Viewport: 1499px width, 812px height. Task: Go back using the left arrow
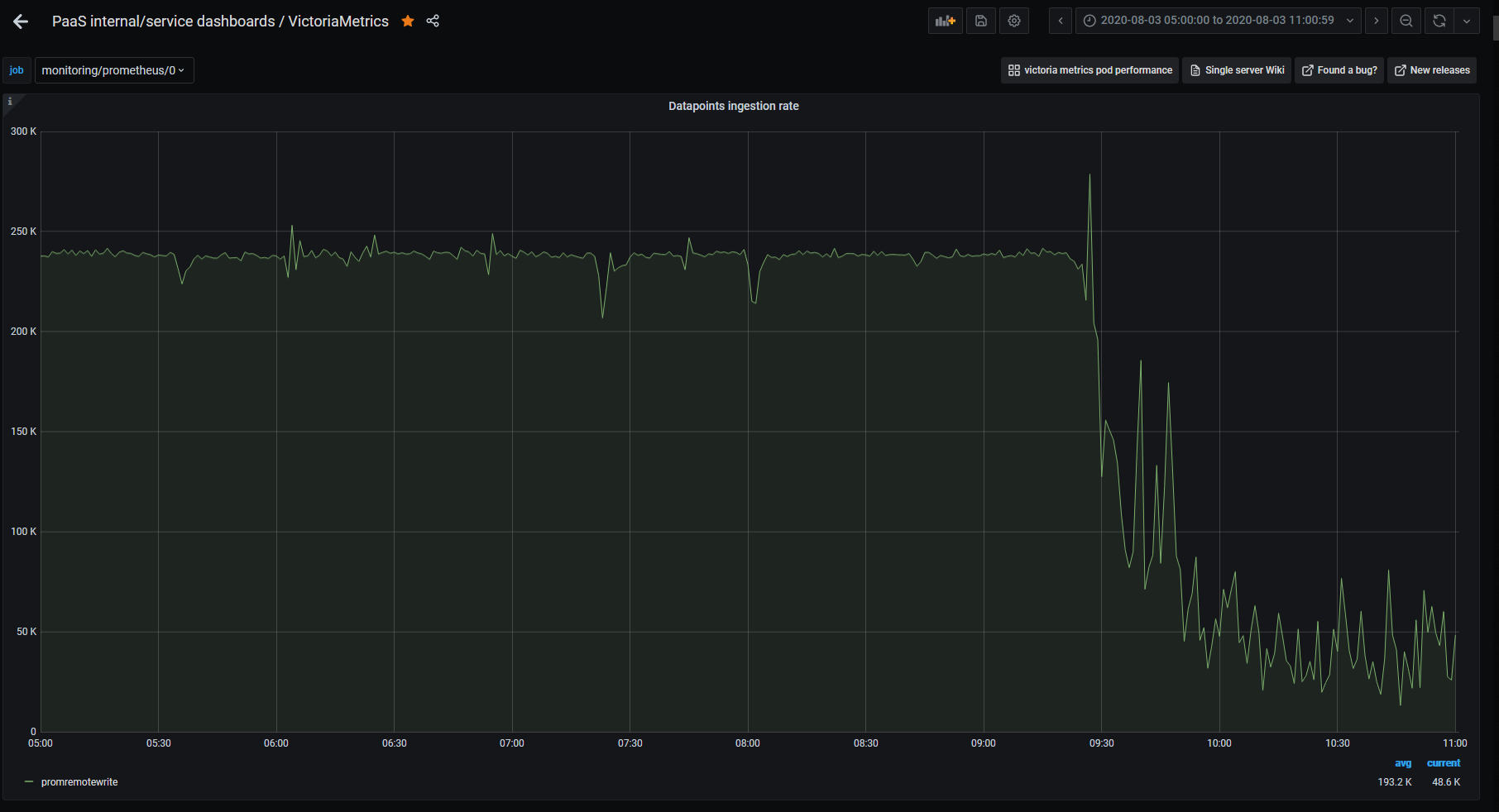coord(21,21)
